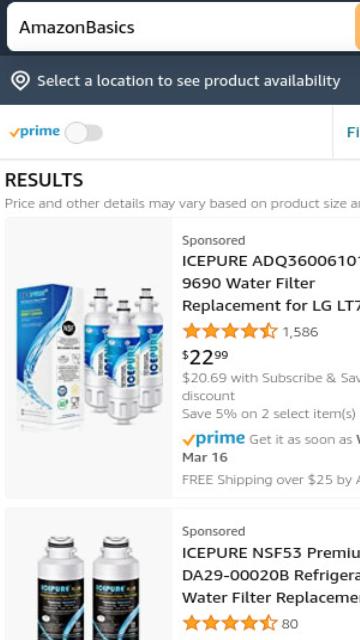The width and height of the screenshot is (360, 640).
Task: Click the AmazonBasics search input field
Action: click(x=181, y=27)
